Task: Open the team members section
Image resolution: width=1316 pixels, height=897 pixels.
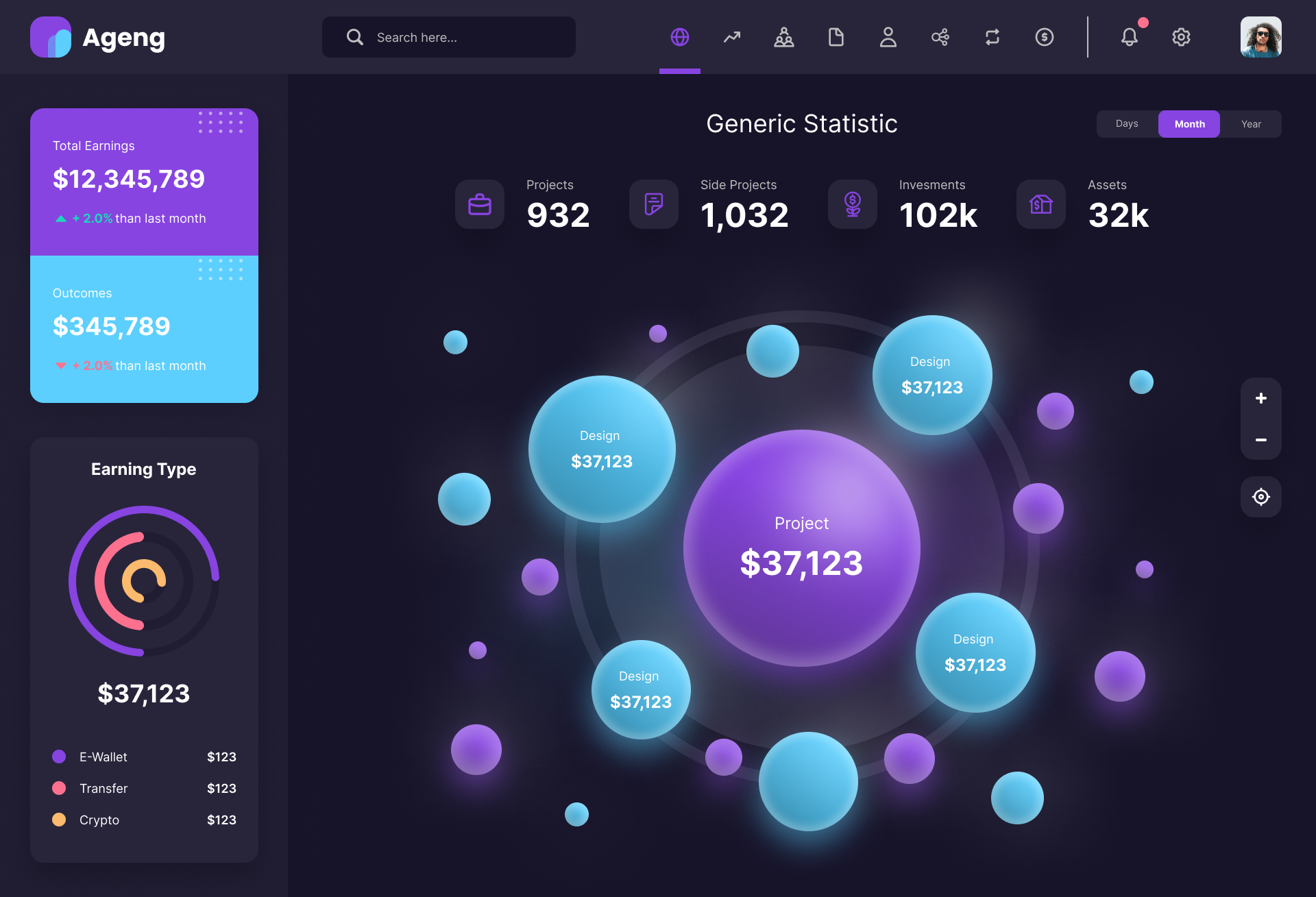Action: pyautogui.click(x=784, y=37)
